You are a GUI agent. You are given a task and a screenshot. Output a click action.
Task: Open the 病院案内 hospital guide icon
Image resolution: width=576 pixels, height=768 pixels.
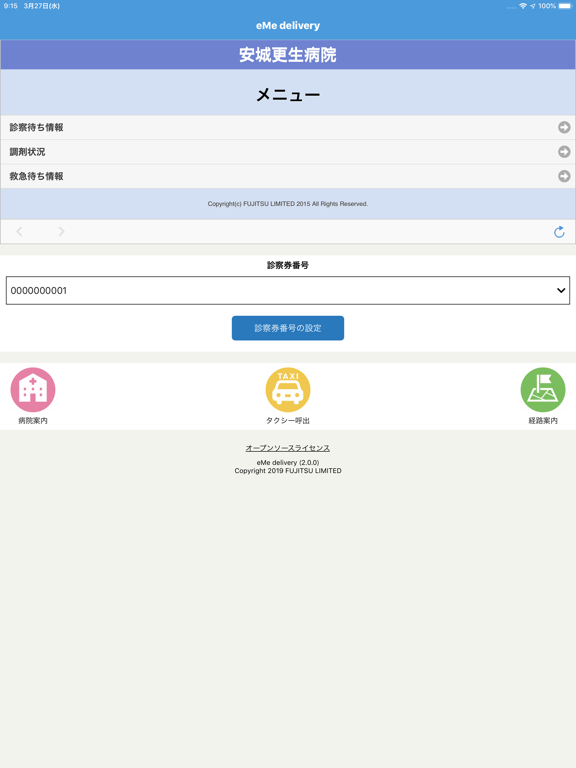tap(33, 390)
